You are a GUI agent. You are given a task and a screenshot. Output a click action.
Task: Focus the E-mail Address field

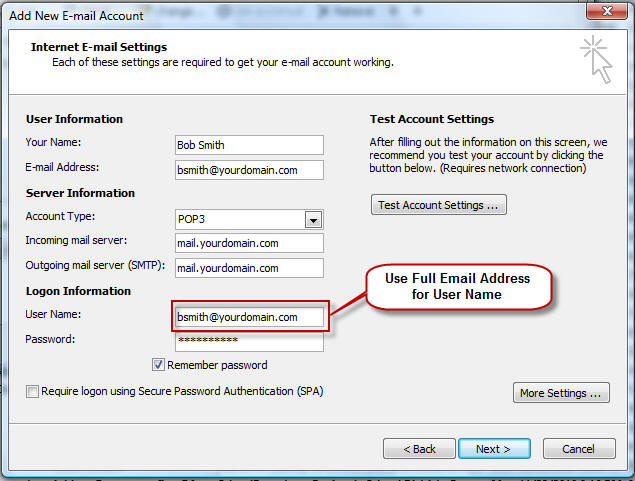coord(249,170)
